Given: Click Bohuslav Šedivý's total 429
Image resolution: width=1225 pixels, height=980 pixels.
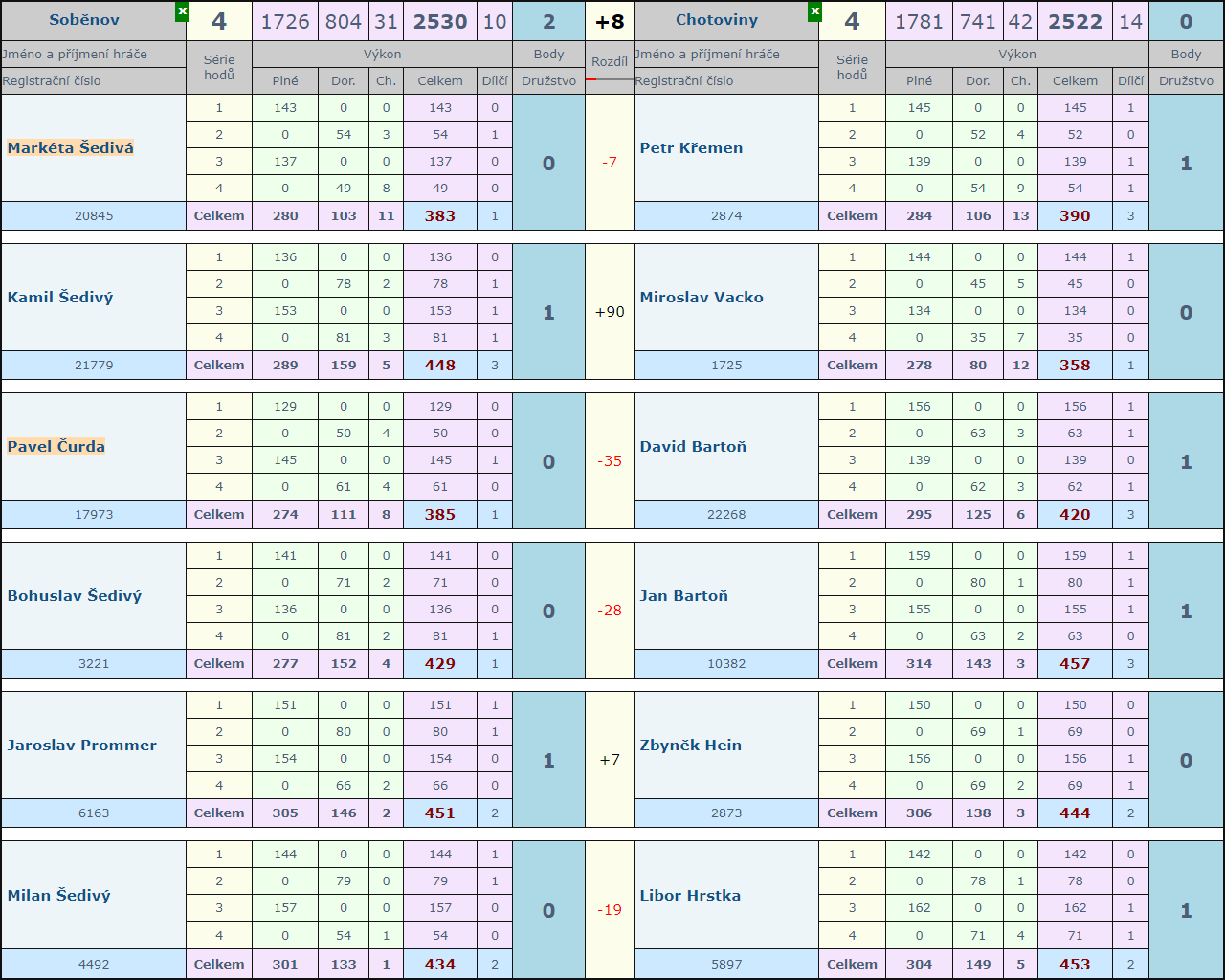Looking at the screenshot, I should pyautogui.click(x=440, y=663).
